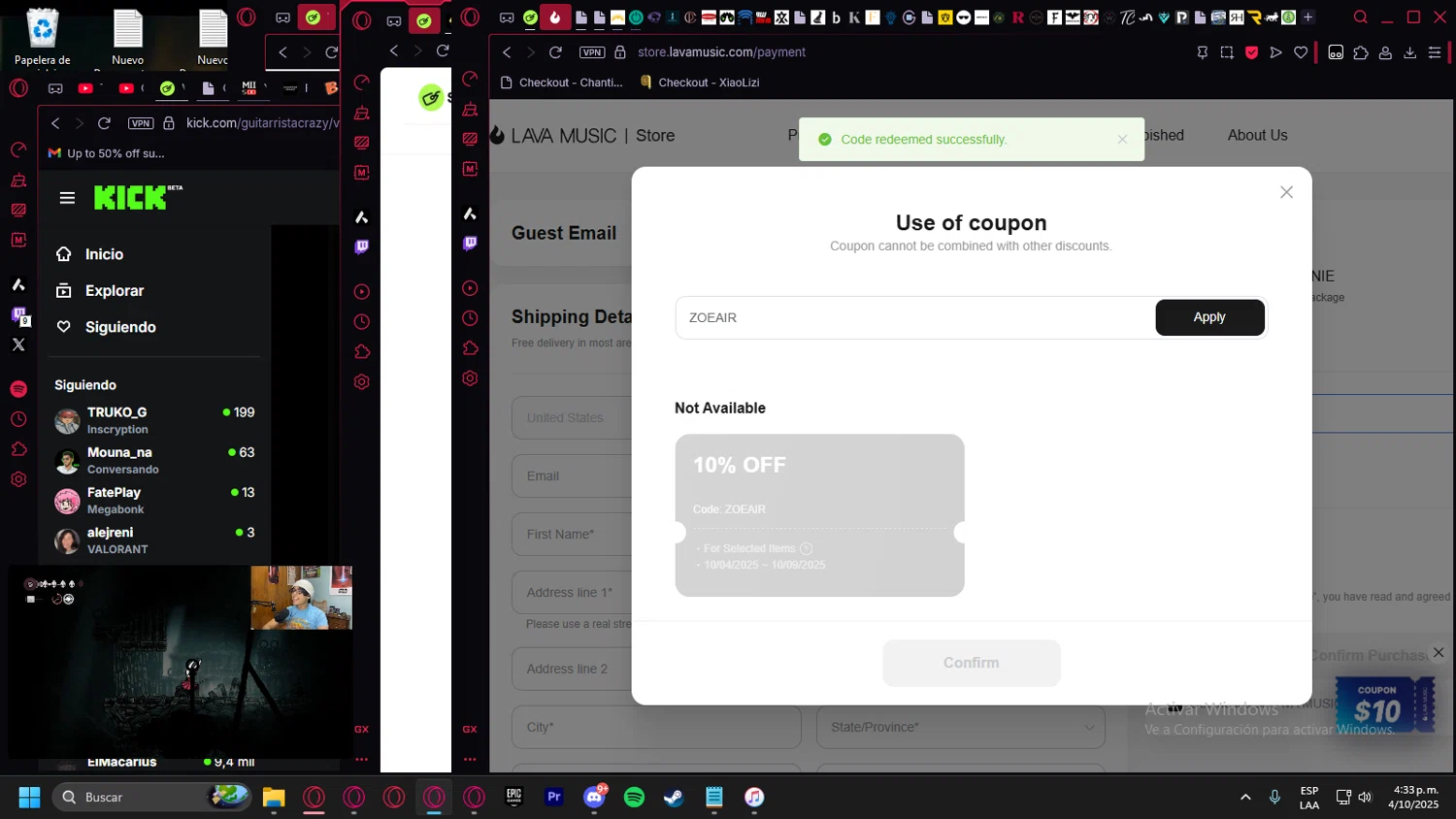Screen dimensions: 1456x819
Task: Open Aria AI in the Lava window sidebar
Action: click(x=470, y=213)
